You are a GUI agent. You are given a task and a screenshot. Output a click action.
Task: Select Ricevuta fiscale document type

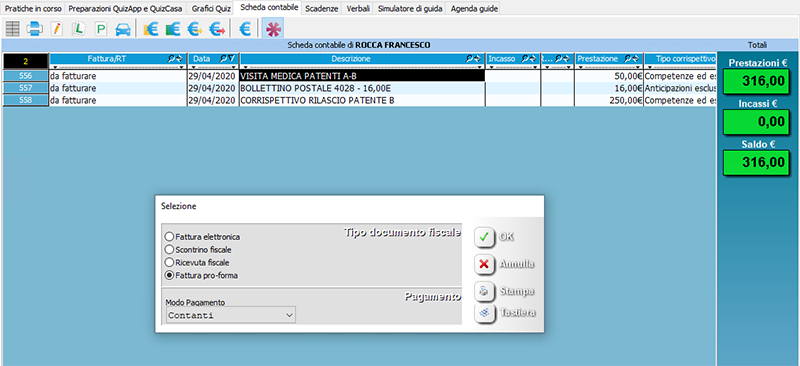[x=197, y=262]
